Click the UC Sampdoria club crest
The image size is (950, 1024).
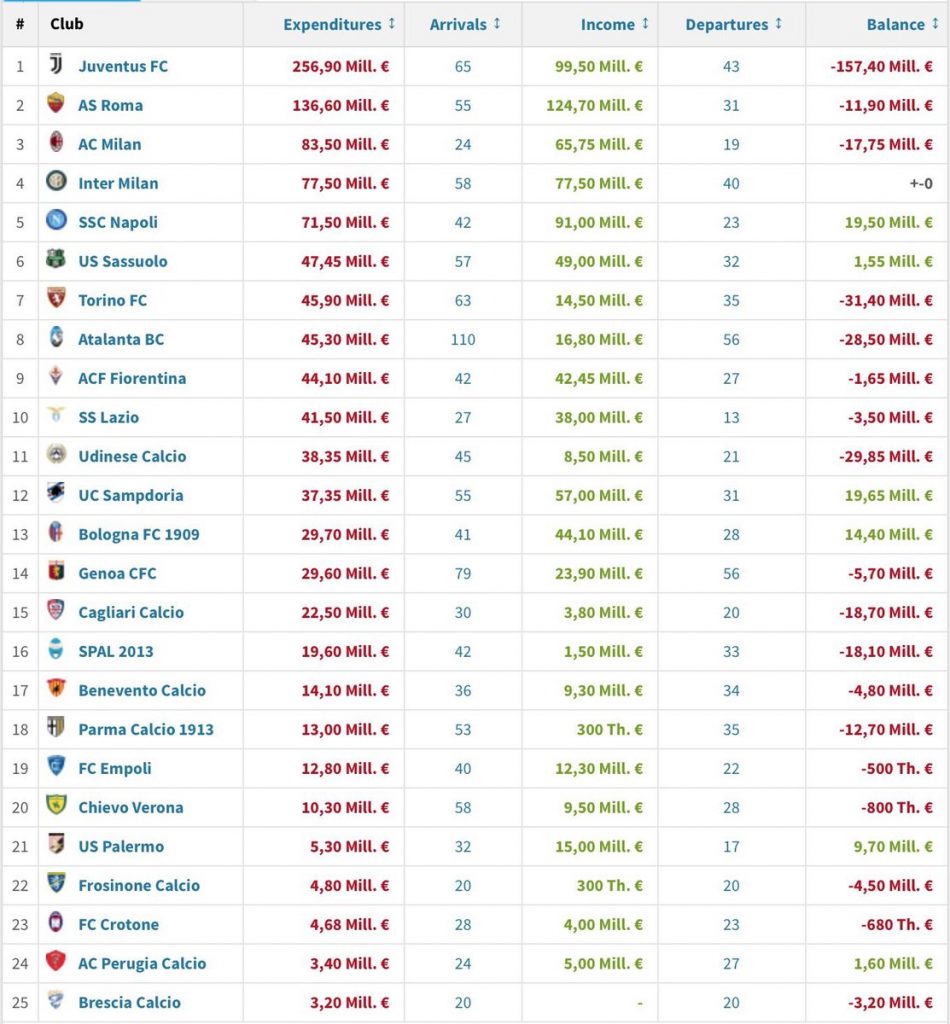pyautogui.click(x=56, y=493)
